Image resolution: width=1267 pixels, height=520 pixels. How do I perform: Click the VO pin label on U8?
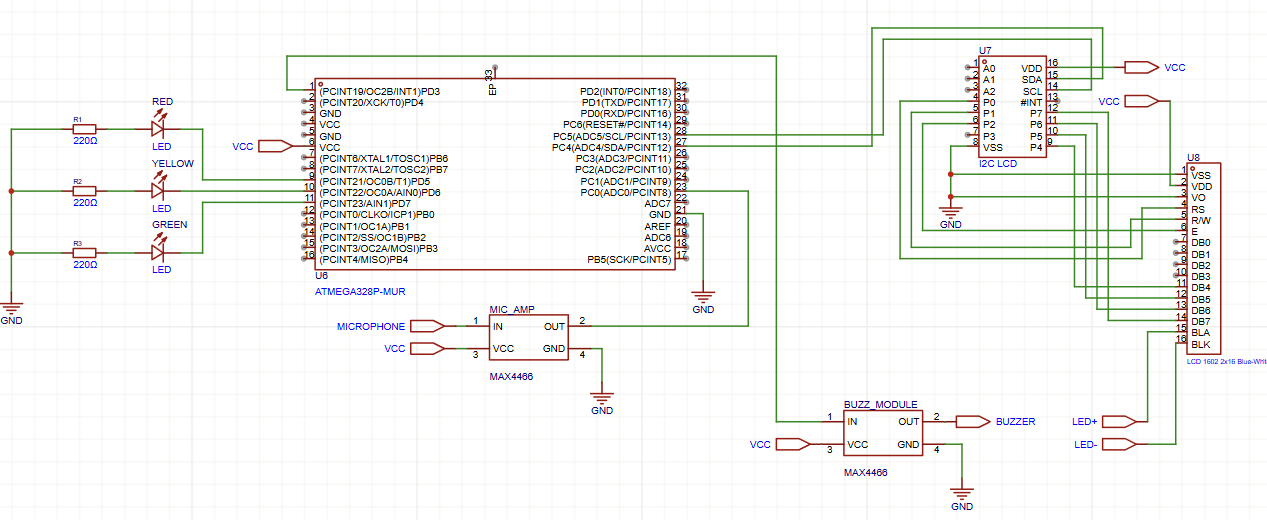point(1198,198)
